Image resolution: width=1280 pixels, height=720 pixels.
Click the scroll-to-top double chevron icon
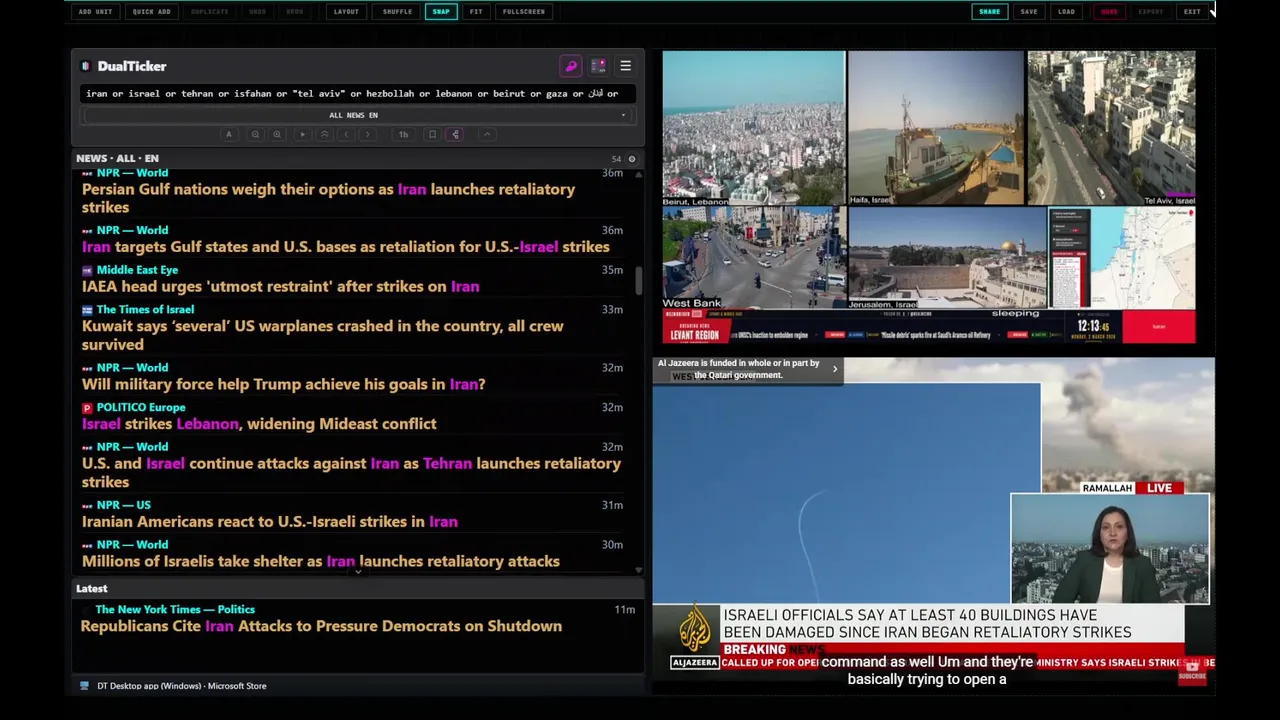coord(324,134)
